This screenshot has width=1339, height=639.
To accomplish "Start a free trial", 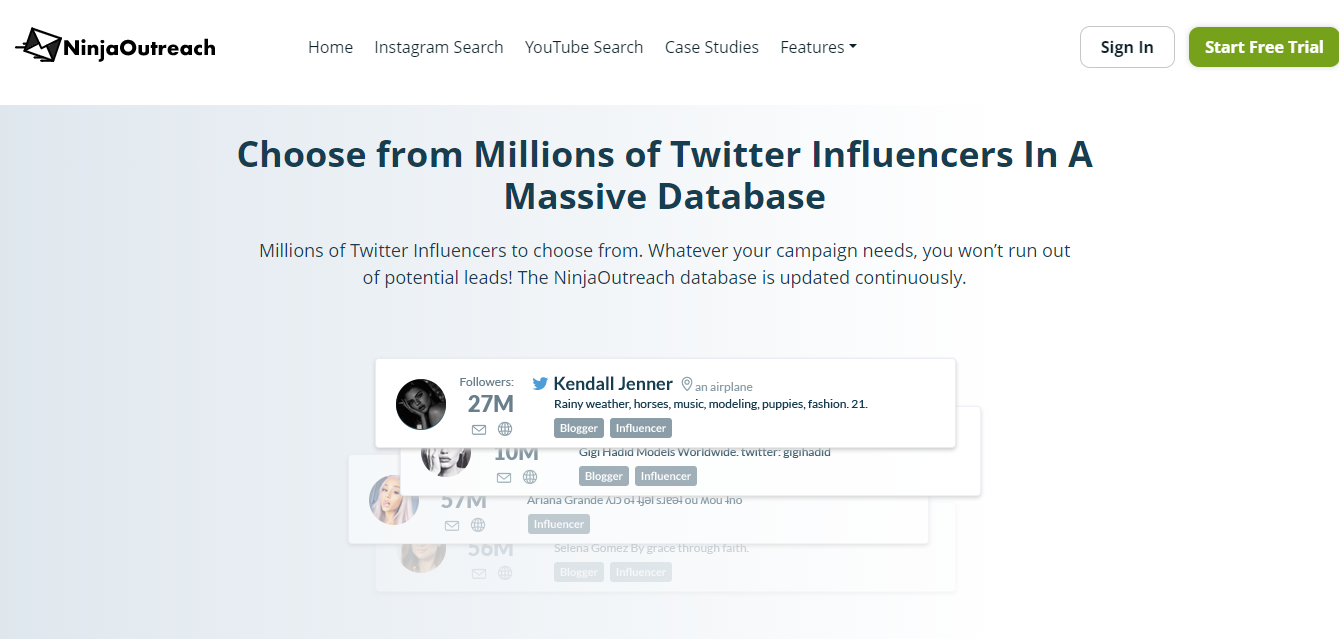I will pos(1263,46).
